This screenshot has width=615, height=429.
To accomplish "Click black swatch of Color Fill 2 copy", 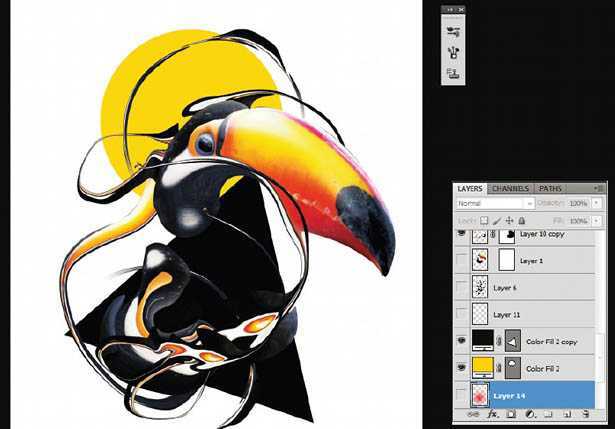I will click(x=483, y=340).
